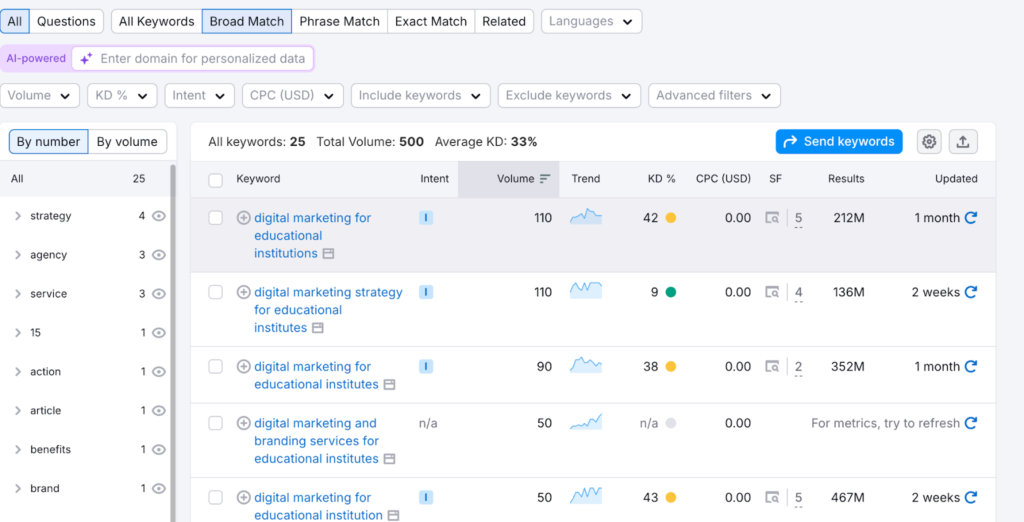Viewport: 1024px width, 522px height.
Task: Select the Questions tab
Action: [x=66, y=21]
